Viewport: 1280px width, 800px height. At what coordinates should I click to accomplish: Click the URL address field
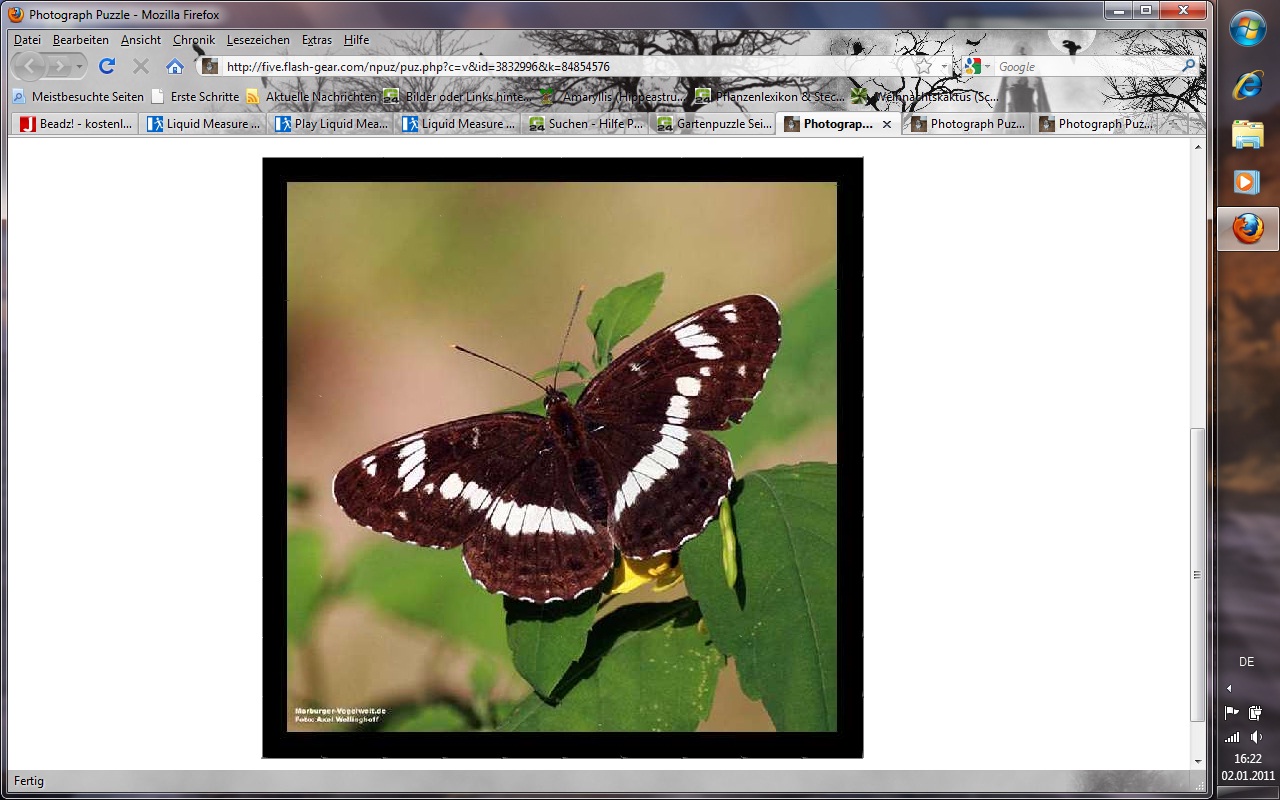pyautogui.click(x=560, y=67)
